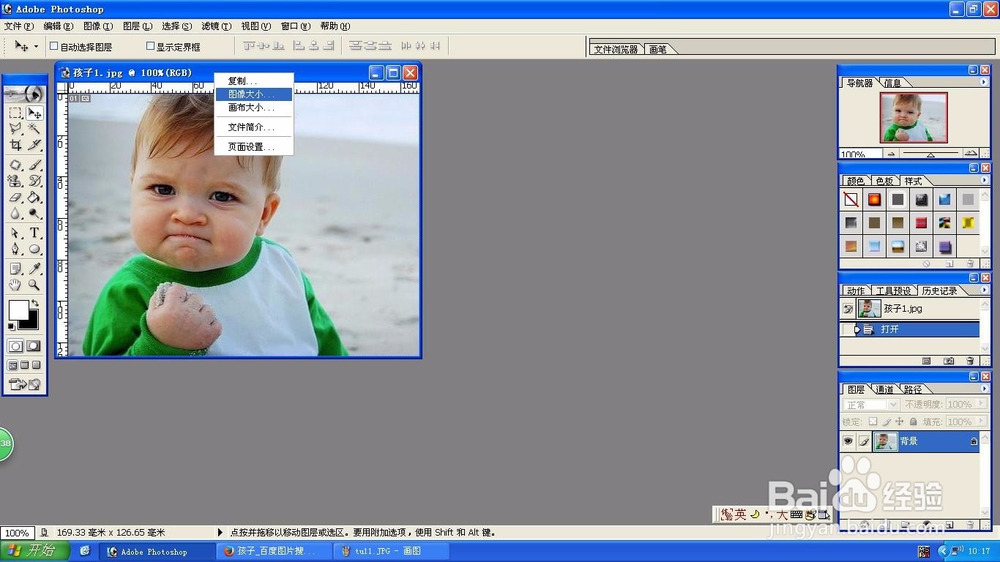Select the Healing Brush tool
This screenshot has height=562, width=1000.
coord(16,165)
